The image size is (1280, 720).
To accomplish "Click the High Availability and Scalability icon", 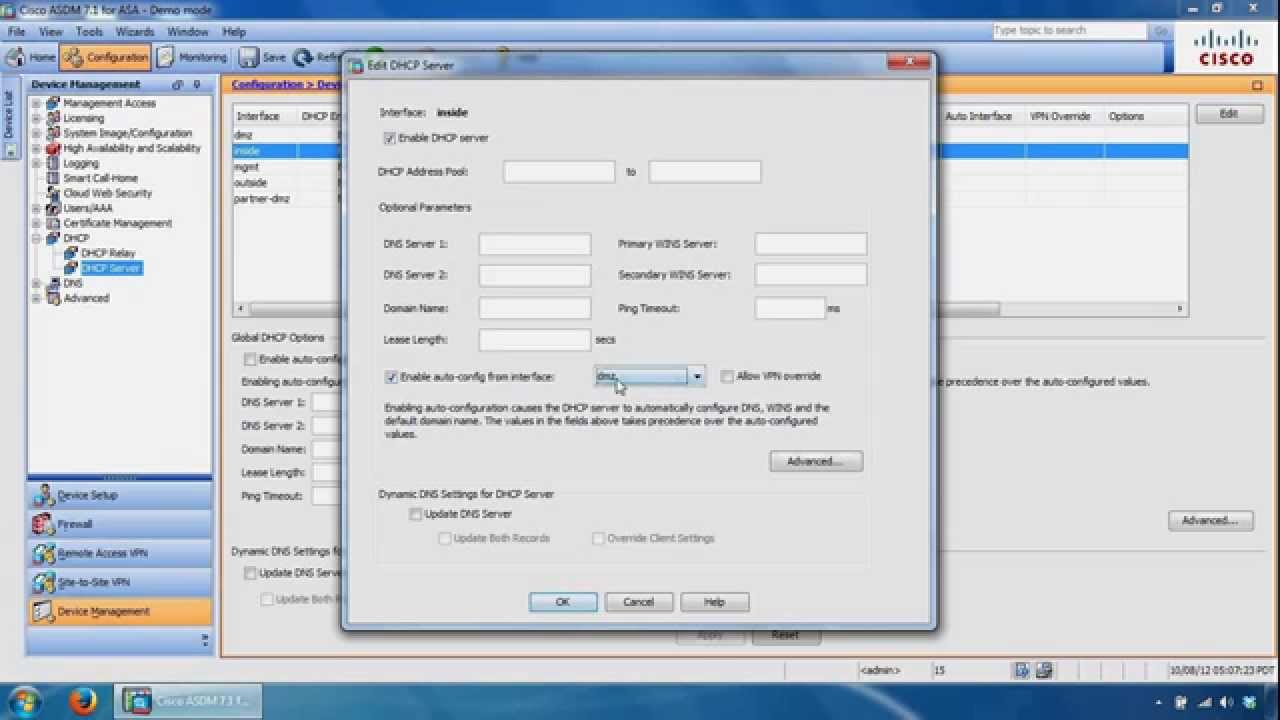I will coord(54,148).
